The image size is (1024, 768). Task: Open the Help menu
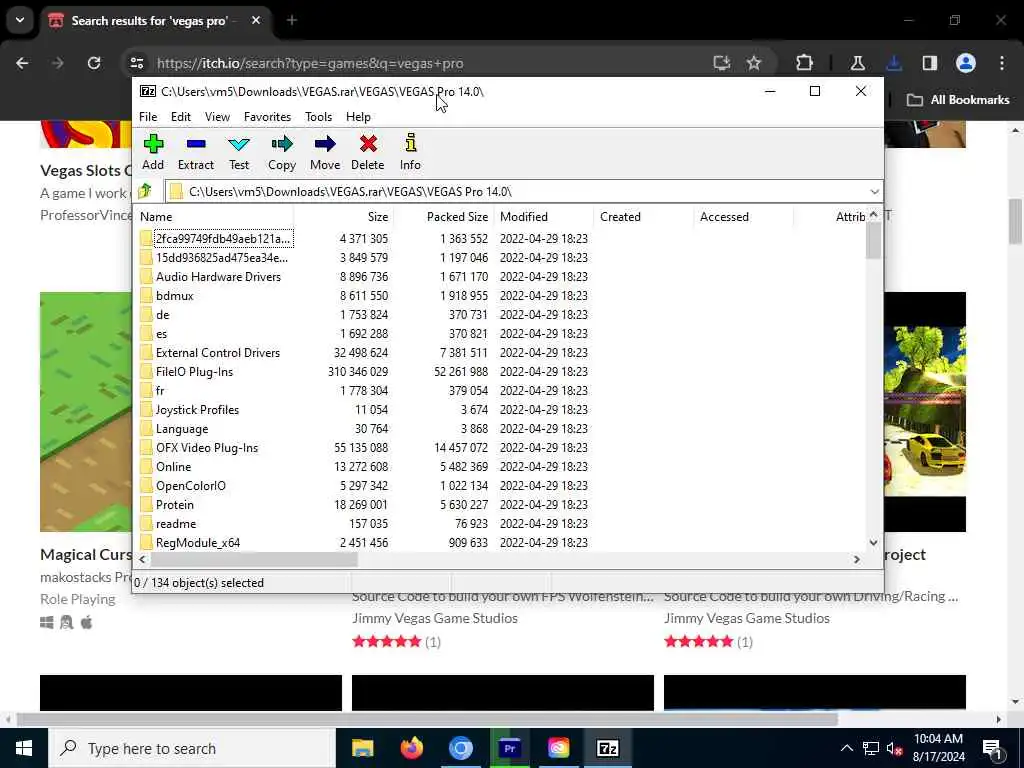click(359, 117)
